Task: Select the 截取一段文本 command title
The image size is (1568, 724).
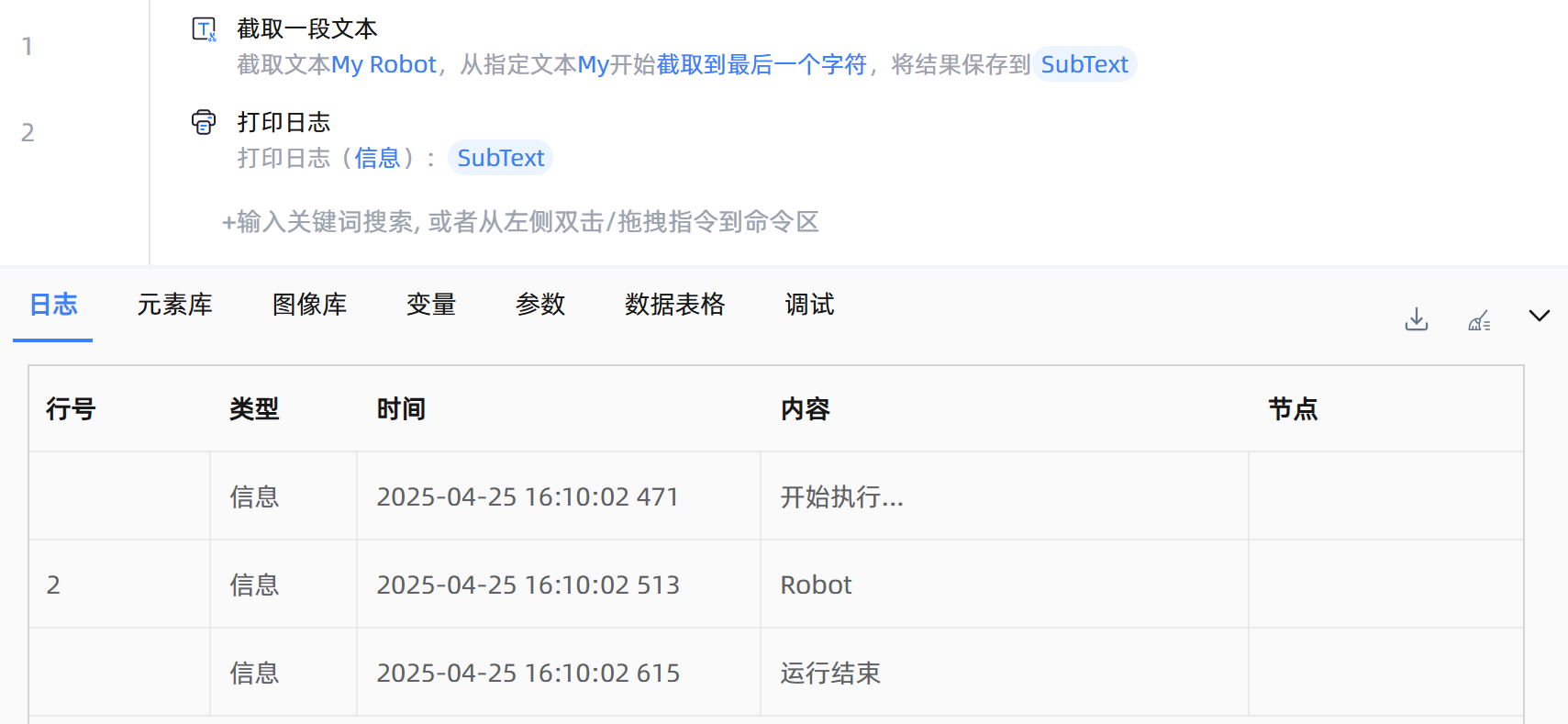Action: tap(306, 29)
